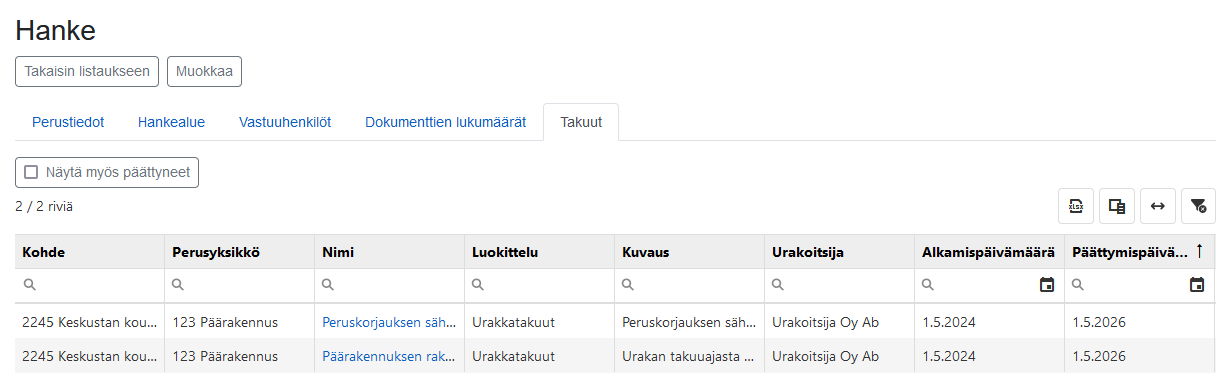Tick the Näytä myös päättyneet checkbox
The width and height of the screenshot is (1224, 392).
(x=31, y=172)
